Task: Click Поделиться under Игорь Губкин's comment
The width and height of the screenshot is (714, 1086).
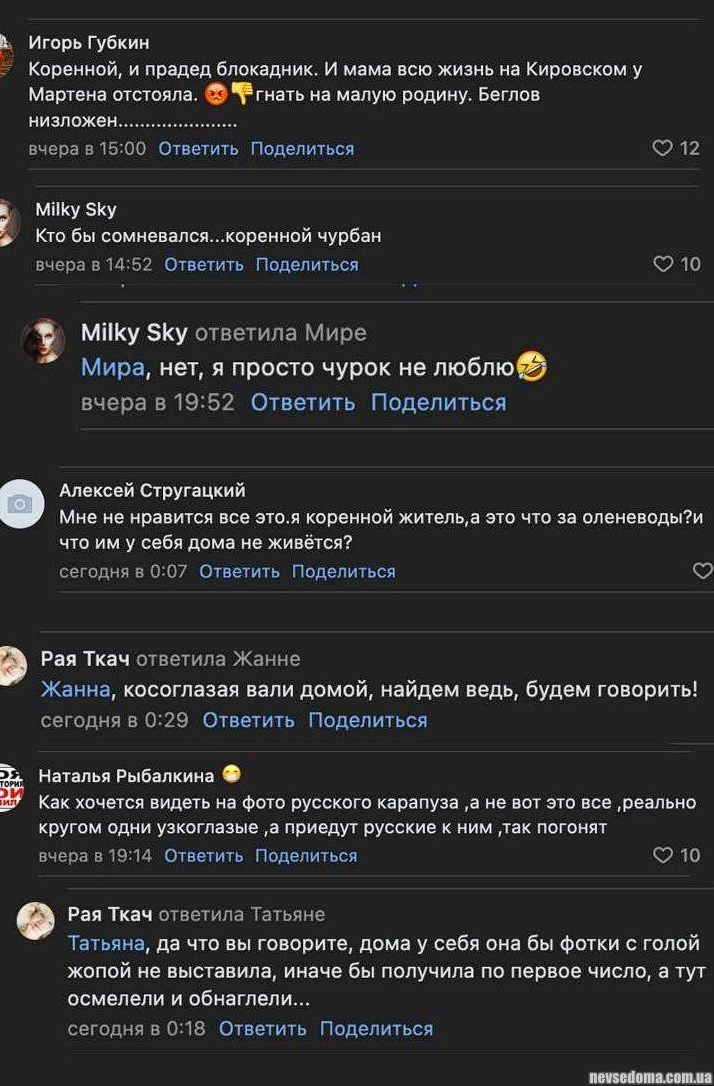Action: click(302, 148)
